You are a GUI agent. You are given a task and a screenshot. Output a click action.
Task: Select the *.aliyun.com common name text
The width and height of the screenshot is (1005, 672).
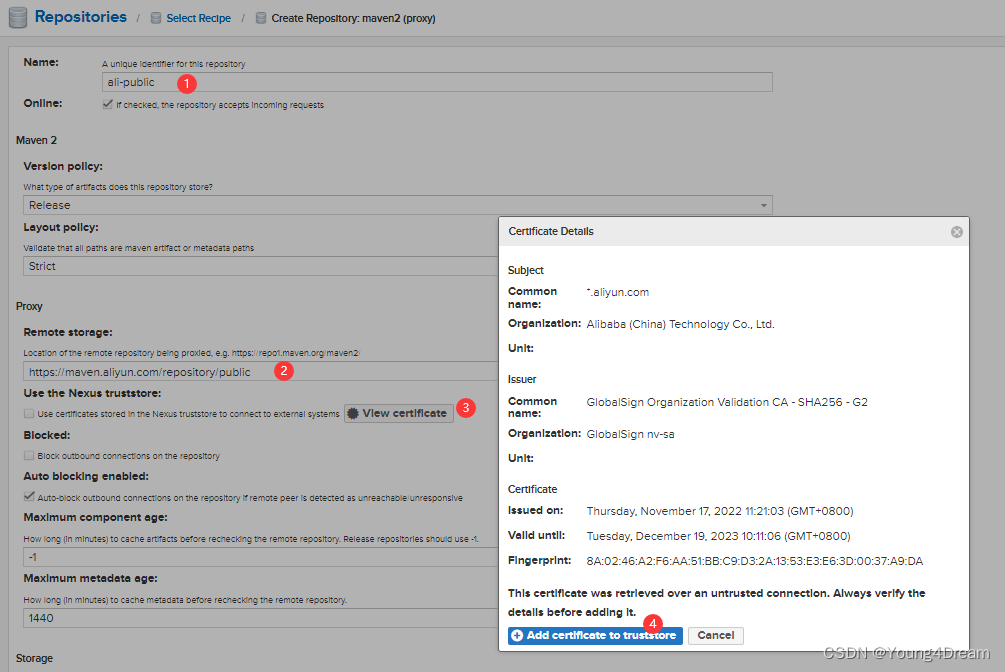tap(618, 292)
